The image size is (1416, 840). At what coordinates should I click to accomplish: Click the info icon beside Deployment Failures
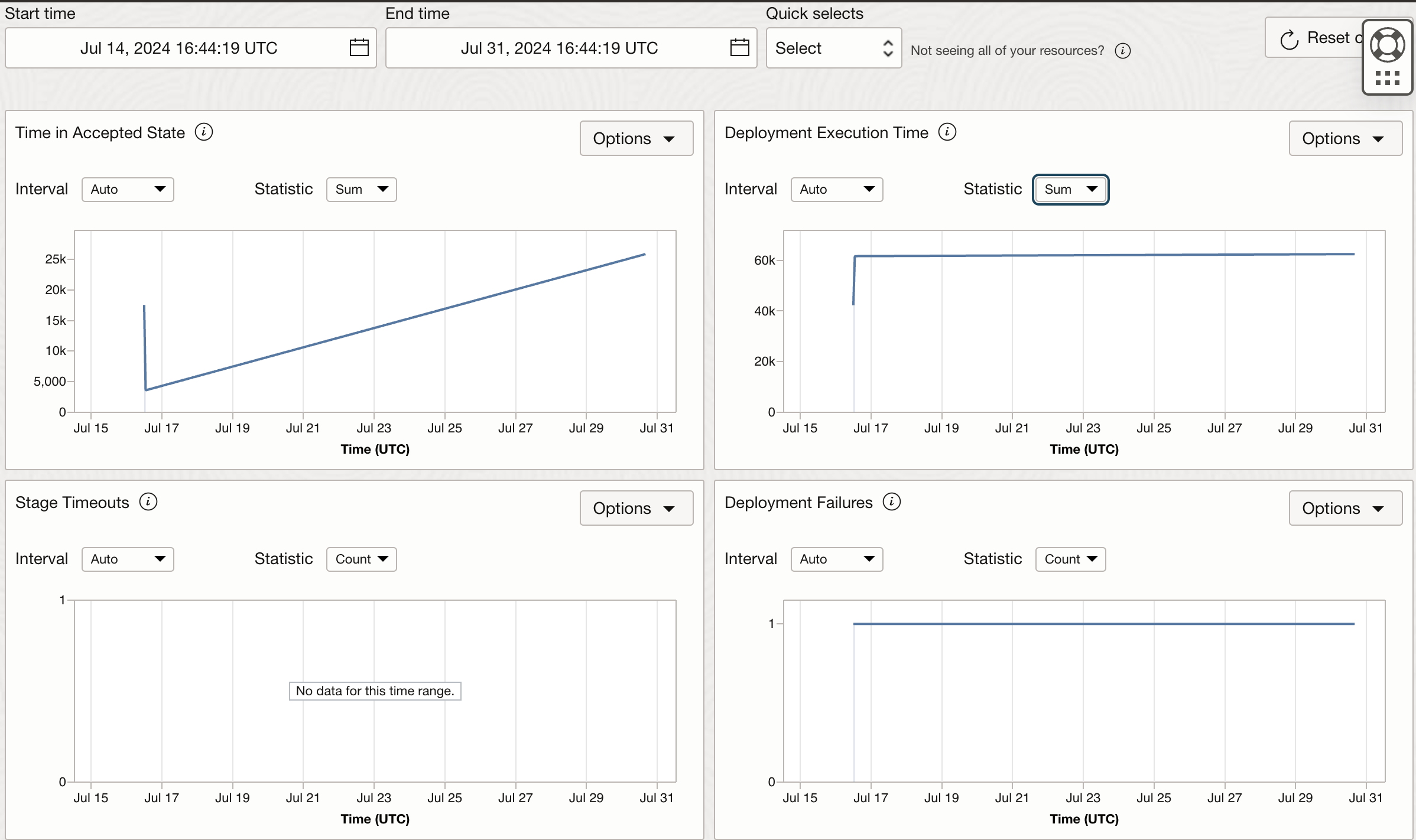892,502
